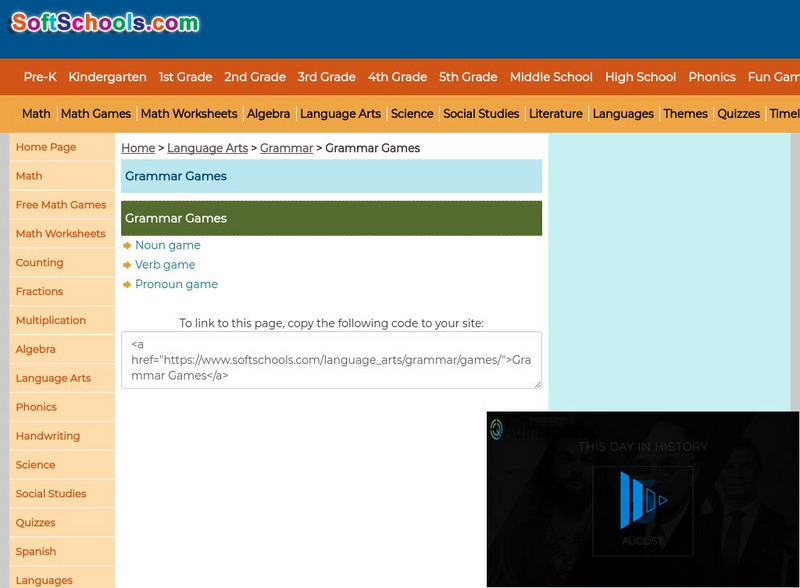800x588 pixels.
Task: Open Math Worksheets in the subject bar
Action: click(189, 113)
